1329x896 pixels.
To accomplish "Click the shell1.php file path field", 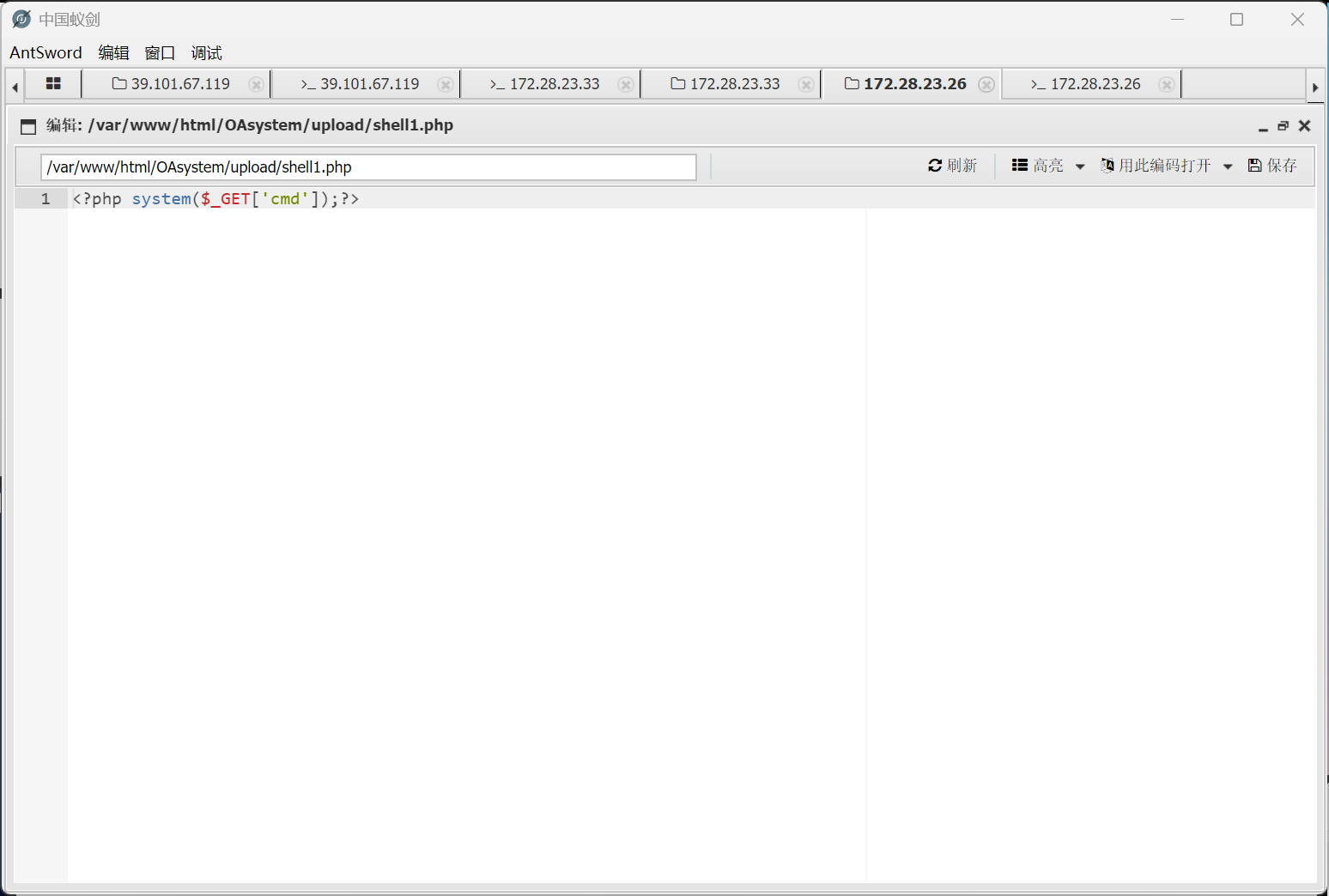I will (x=368, y=167).
